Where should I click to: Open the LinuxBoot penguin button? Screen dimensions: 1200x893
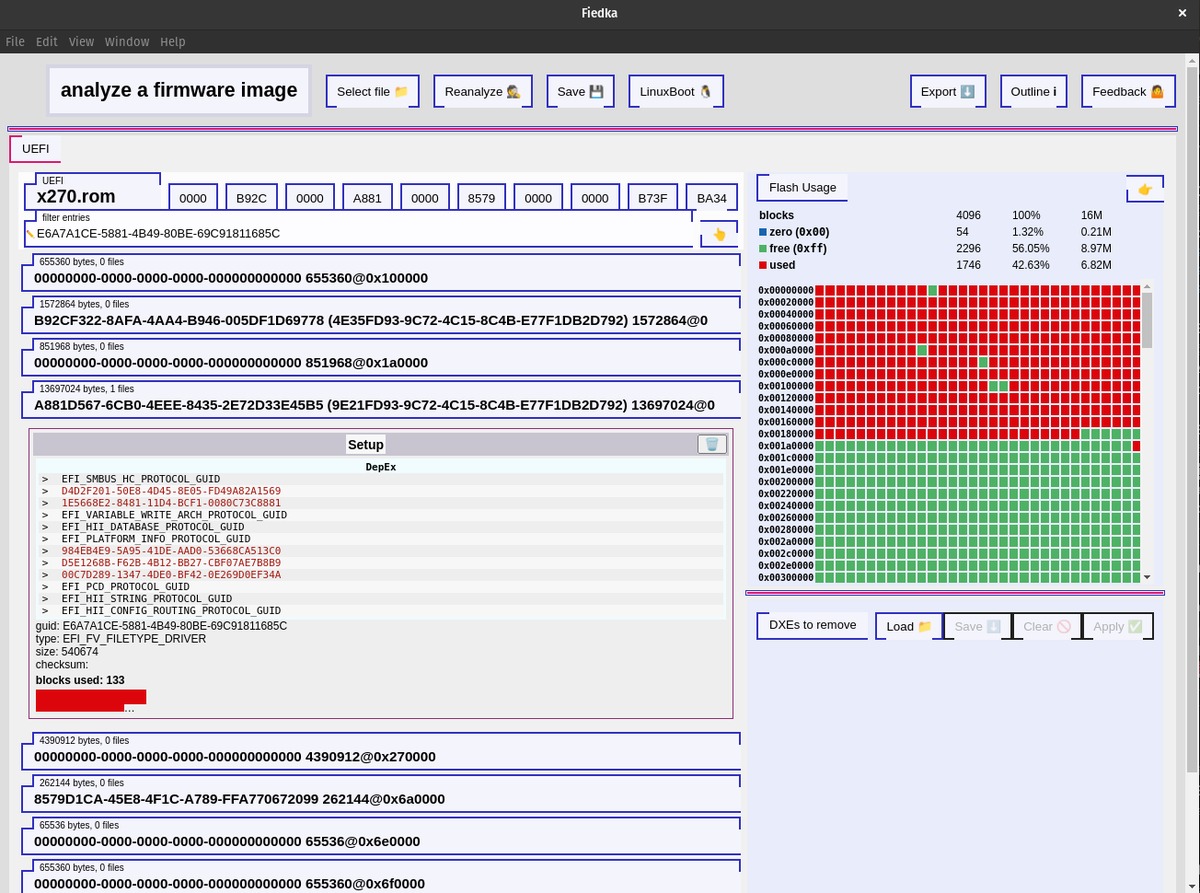pyautogui.click(x=676, y=91)
